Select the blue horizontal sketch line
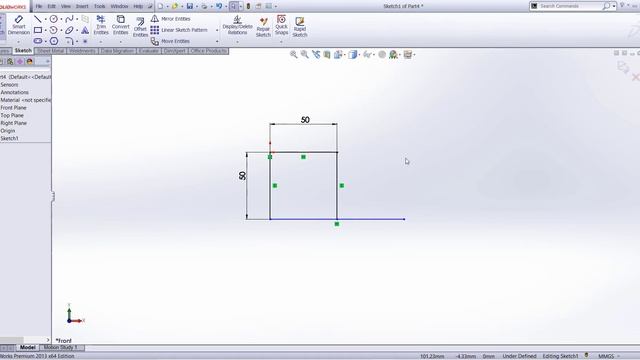The image size is (640, 360). pos(337,219)
